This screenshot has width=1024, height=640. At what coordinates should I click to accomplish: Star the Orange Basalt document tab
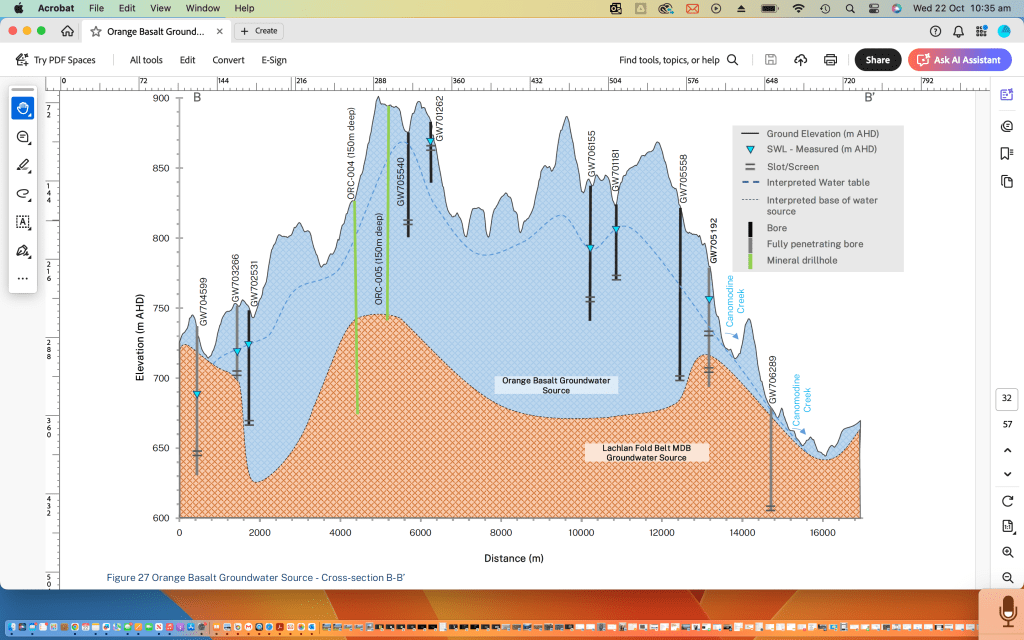(96, 31)
